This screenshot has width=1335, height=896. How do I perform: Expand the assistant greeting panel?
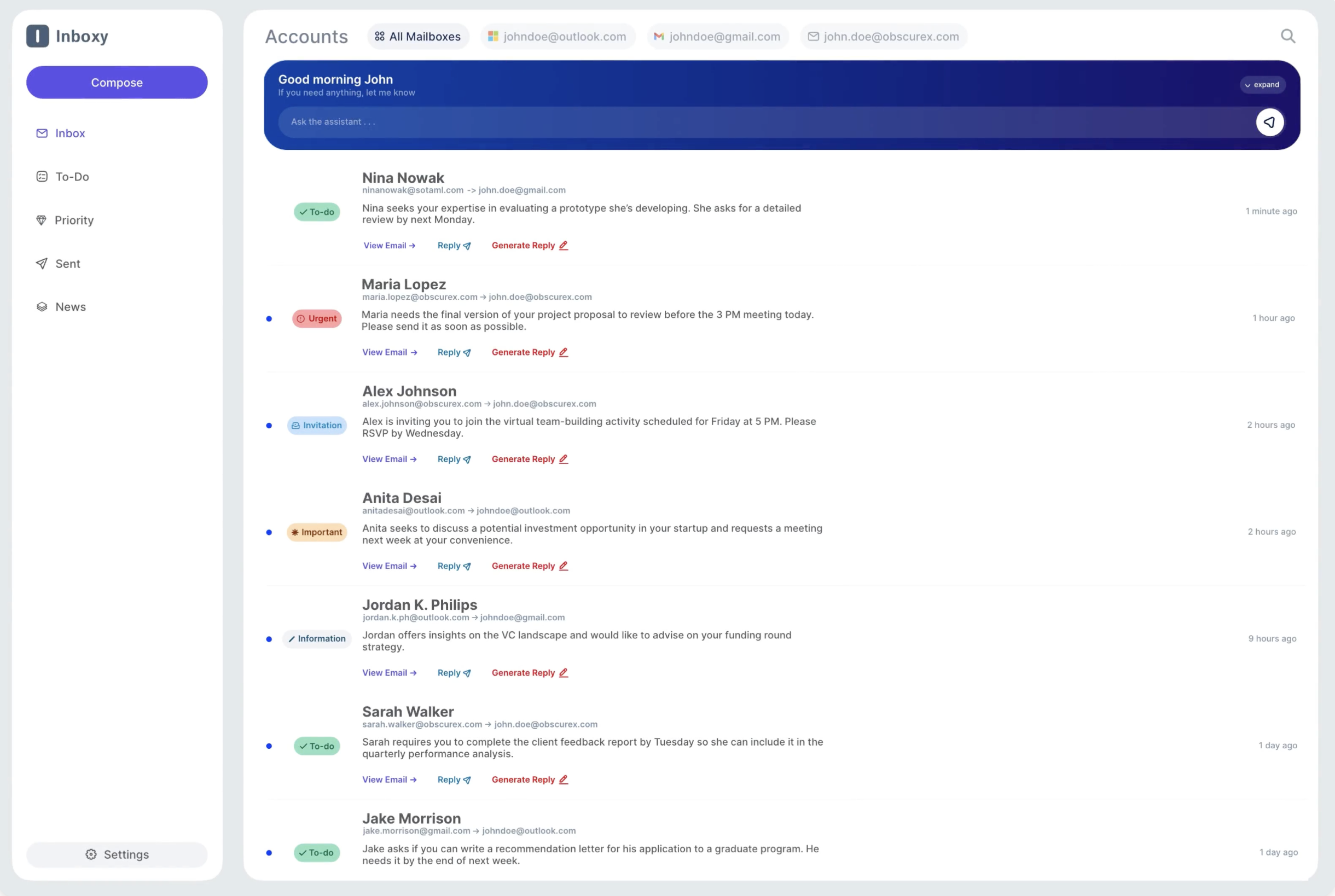(x=1262, y=85)
